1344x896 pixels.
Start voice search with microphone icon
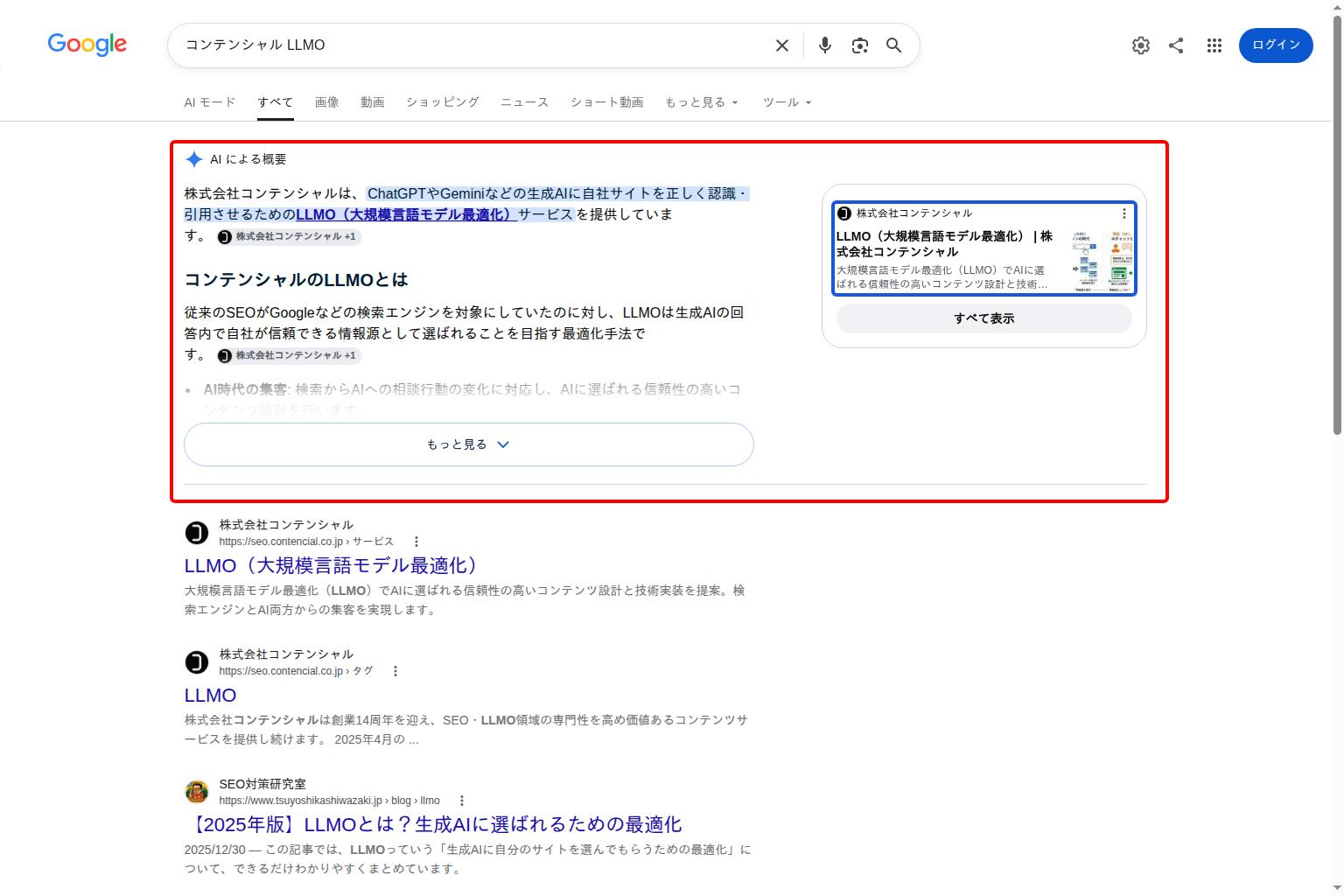click(x=824, y=45)
